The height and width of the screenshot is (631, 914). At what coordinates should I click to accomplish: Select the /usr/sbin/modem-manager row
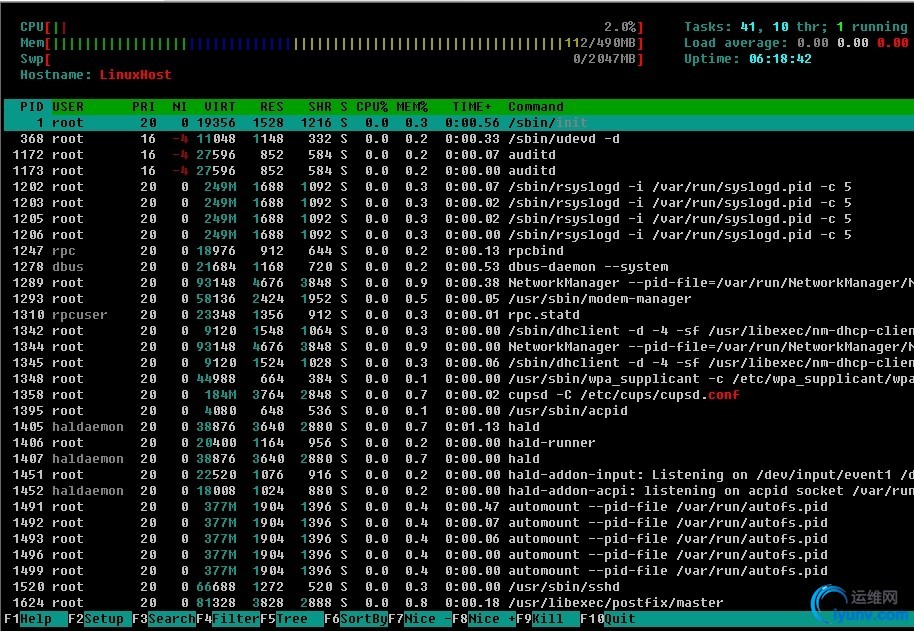click(459, 299)
